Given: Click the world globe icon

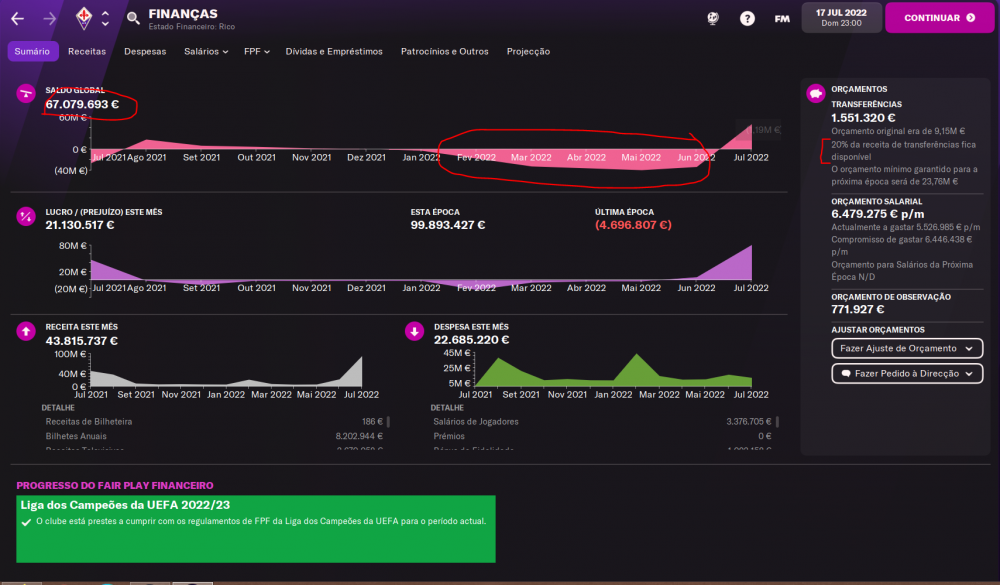Looking at the screenshot, I should pos(713,19).
